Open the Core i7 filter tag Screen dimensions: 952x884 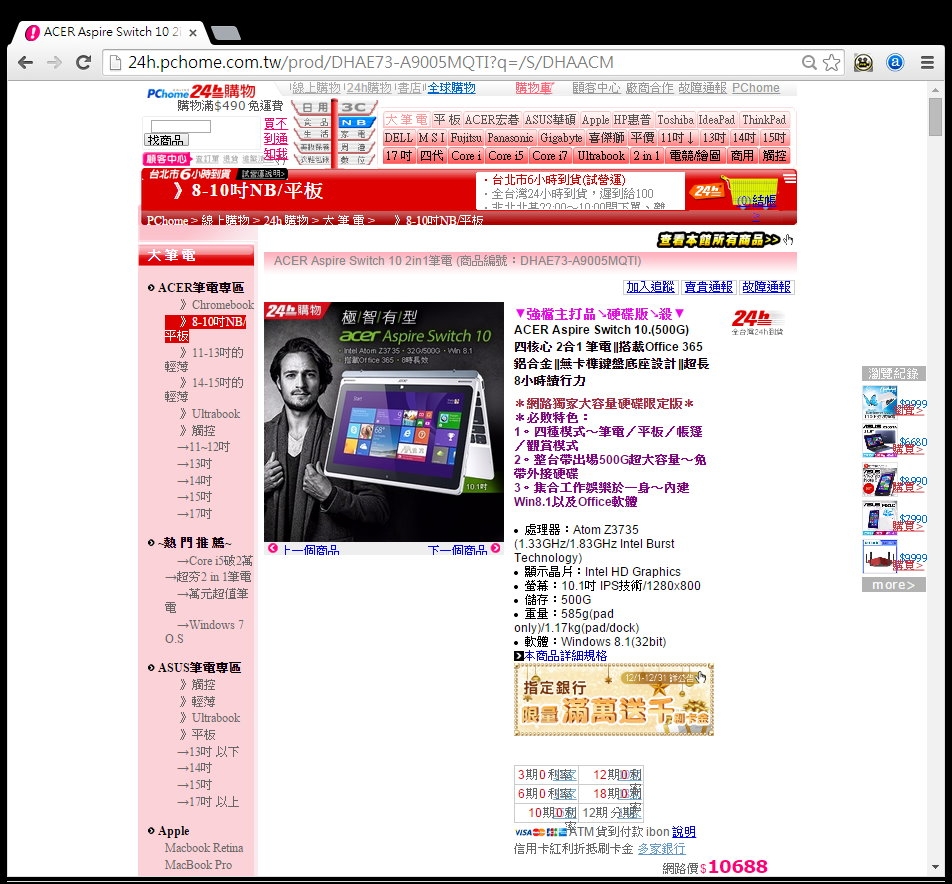coord(549,156)
